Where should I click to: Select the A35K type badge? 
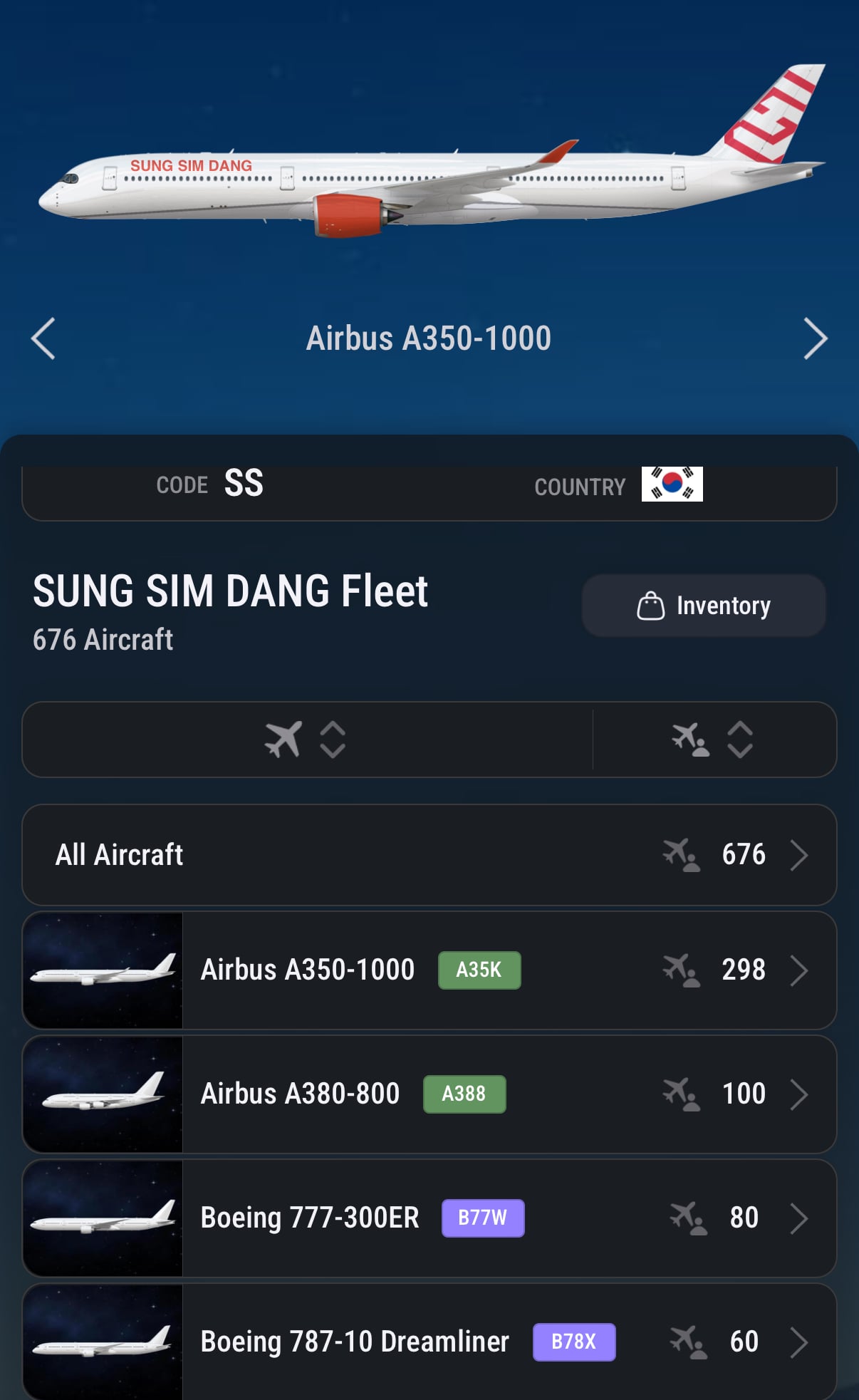(479, 970)
